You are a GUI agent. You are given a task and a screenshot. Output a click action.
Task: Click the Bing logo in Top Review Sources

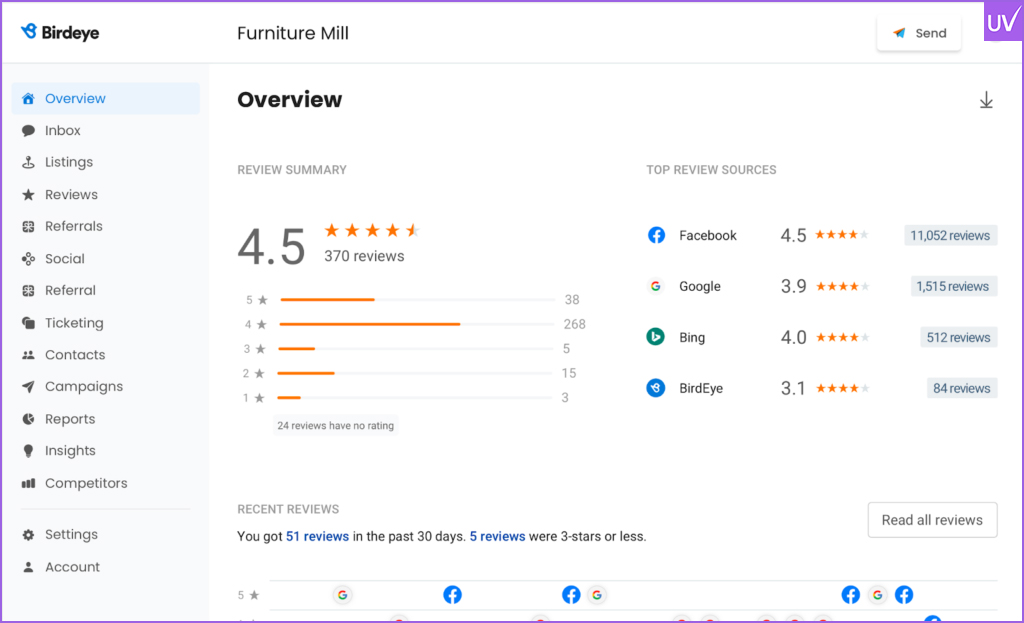(x=656, y=337)
